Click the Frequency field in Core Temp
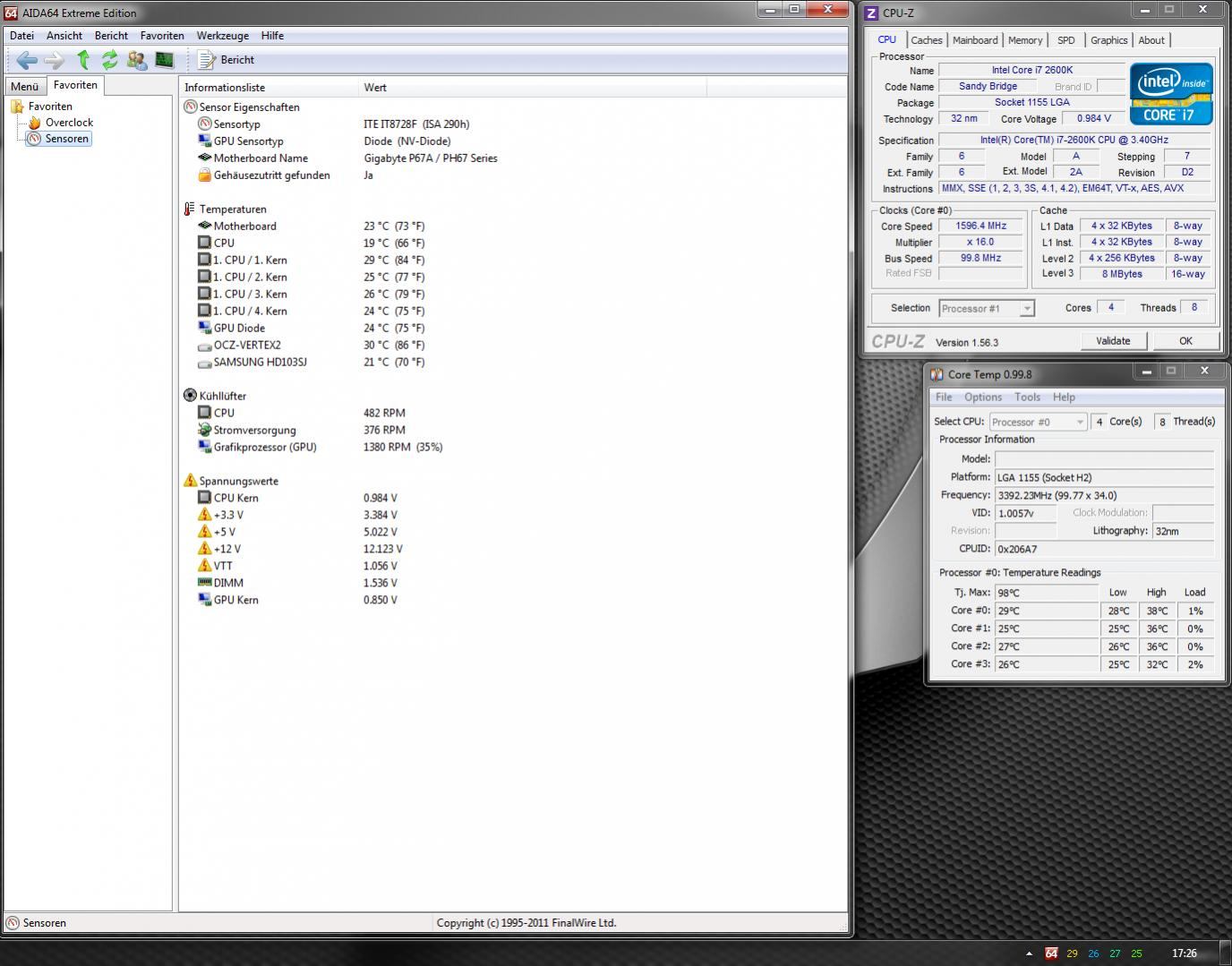This screenshot has width=1232, height=966. coord(1104,495)
